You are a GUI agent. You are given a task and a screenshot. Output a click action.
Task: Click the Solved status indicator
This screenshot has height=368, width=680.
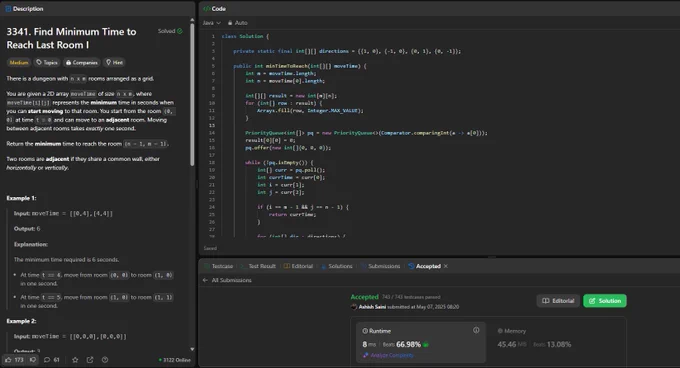[170, 31]
